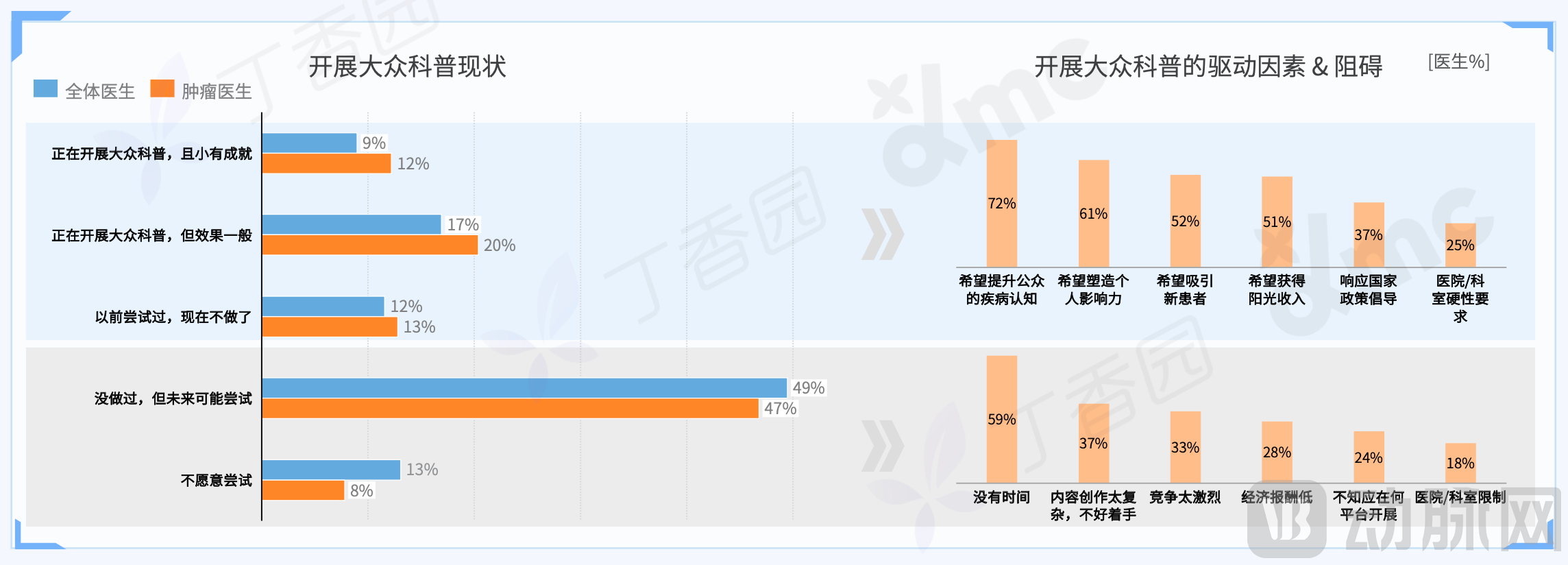Click the 61% 希望塑造个人影响力 column
1568x565 pixels.
(x=1093, y=213)
